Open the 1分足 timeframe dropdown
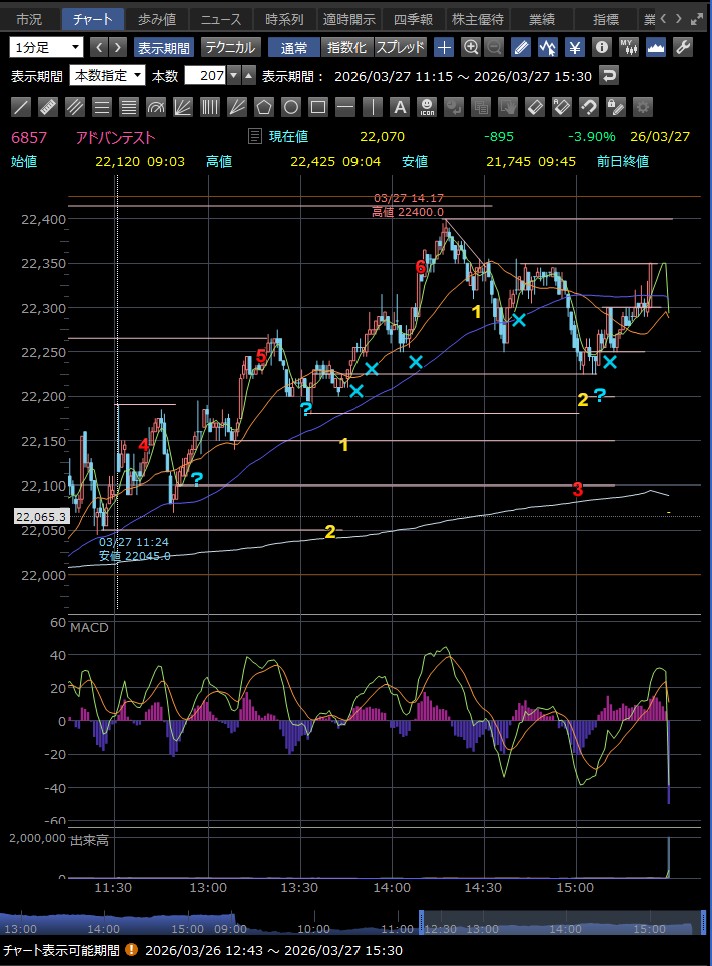The image size is (712, 966). click(47, 47)
